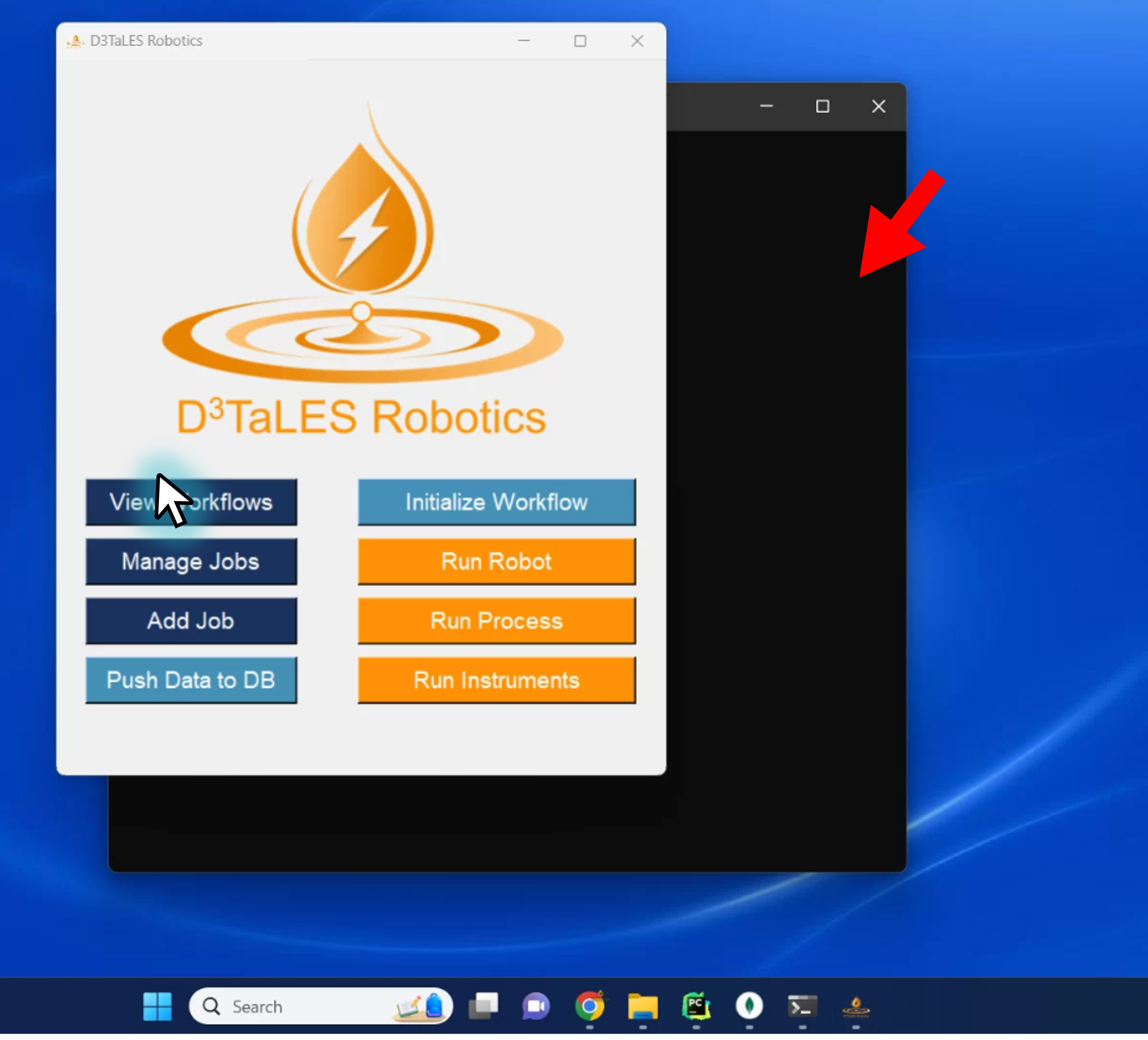Open the Windows Terminal taskbar icon
1148x1040 pixels.
point(801,1006)
